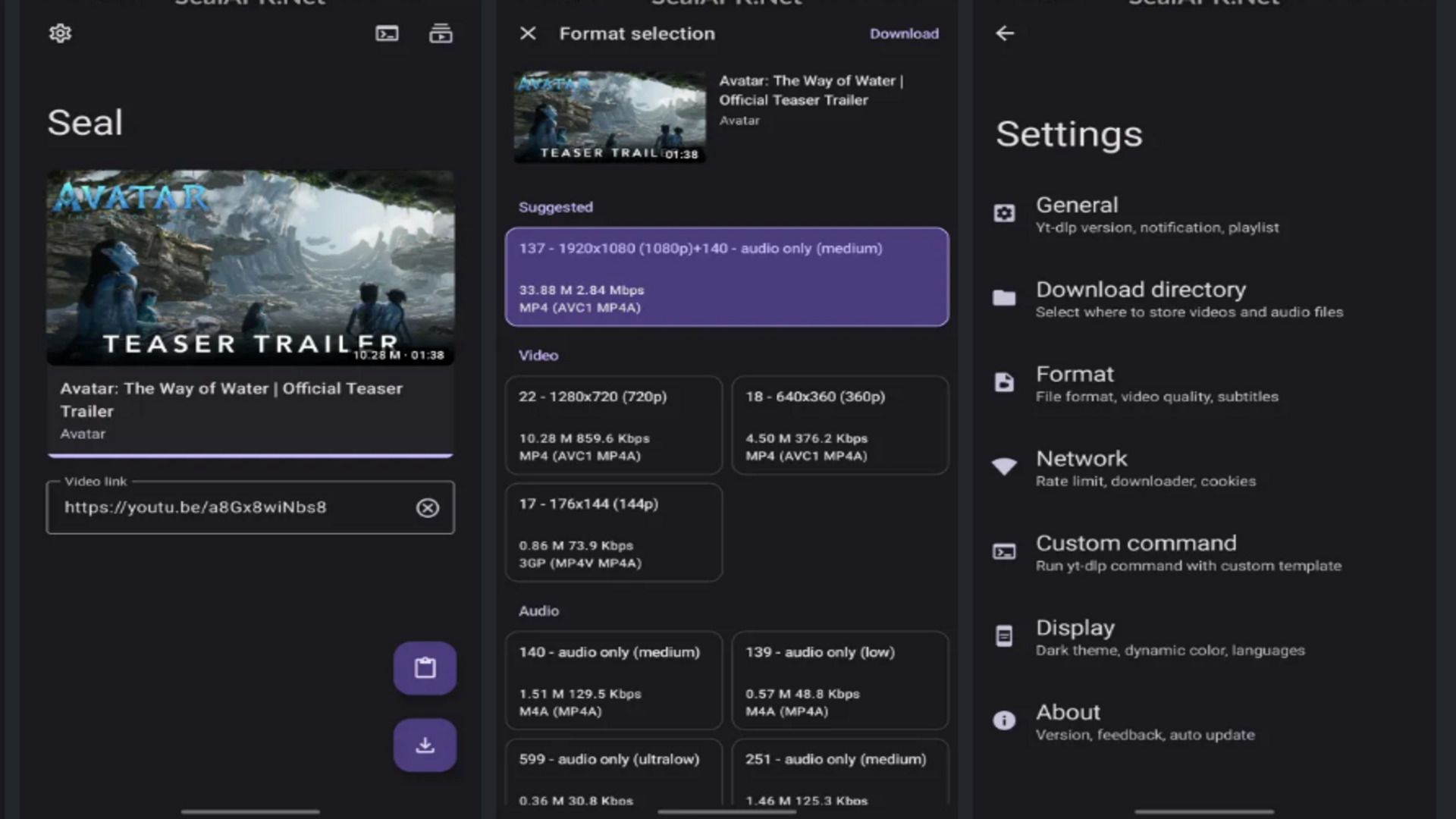Open settings via the gear icon

(x=60, y=33)
